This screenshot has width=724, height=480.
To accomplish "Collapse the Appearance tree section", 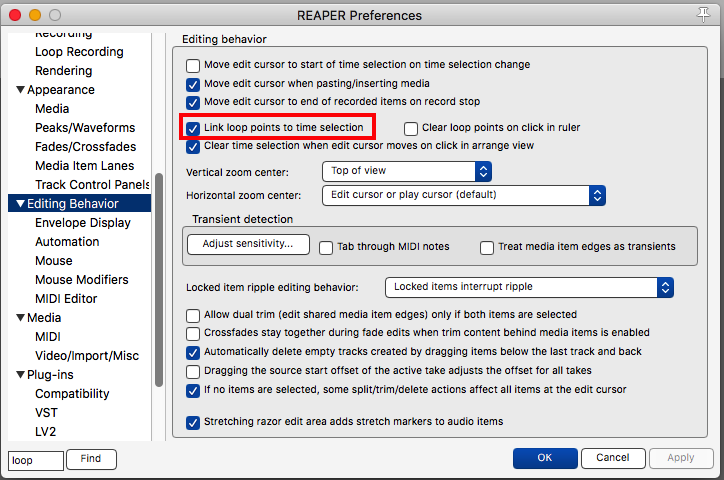I will click(20, 90).
